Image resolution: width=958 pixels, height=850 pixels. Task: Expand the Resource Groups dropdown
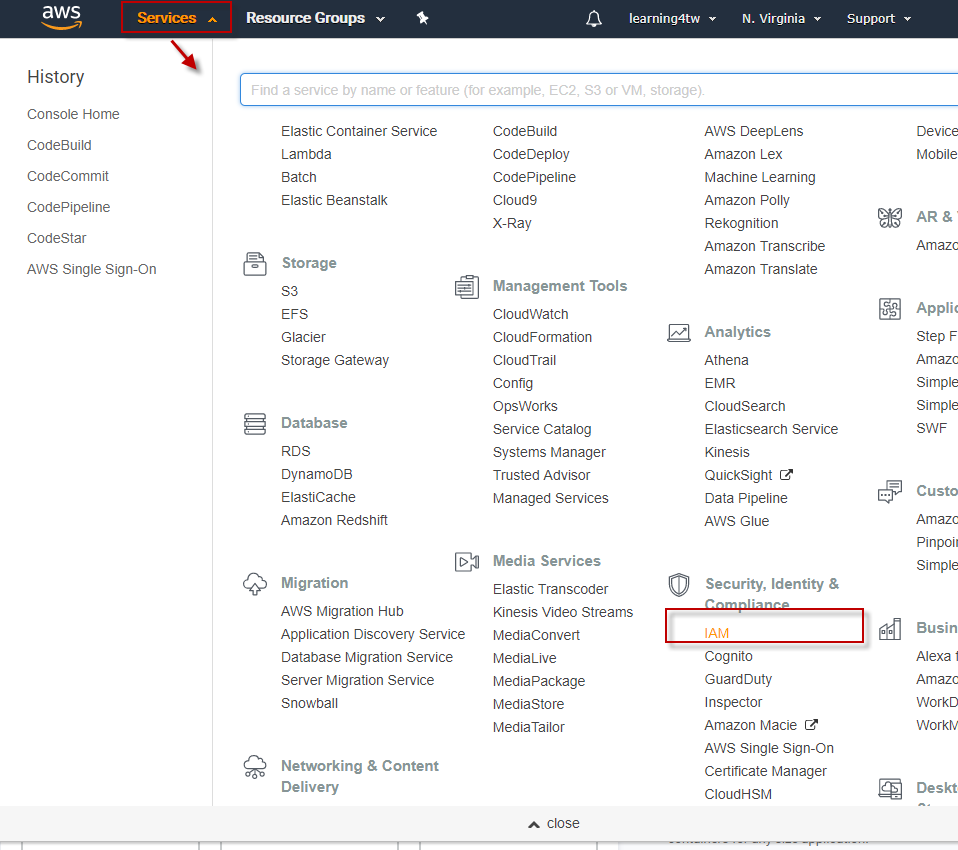[315, 18]
